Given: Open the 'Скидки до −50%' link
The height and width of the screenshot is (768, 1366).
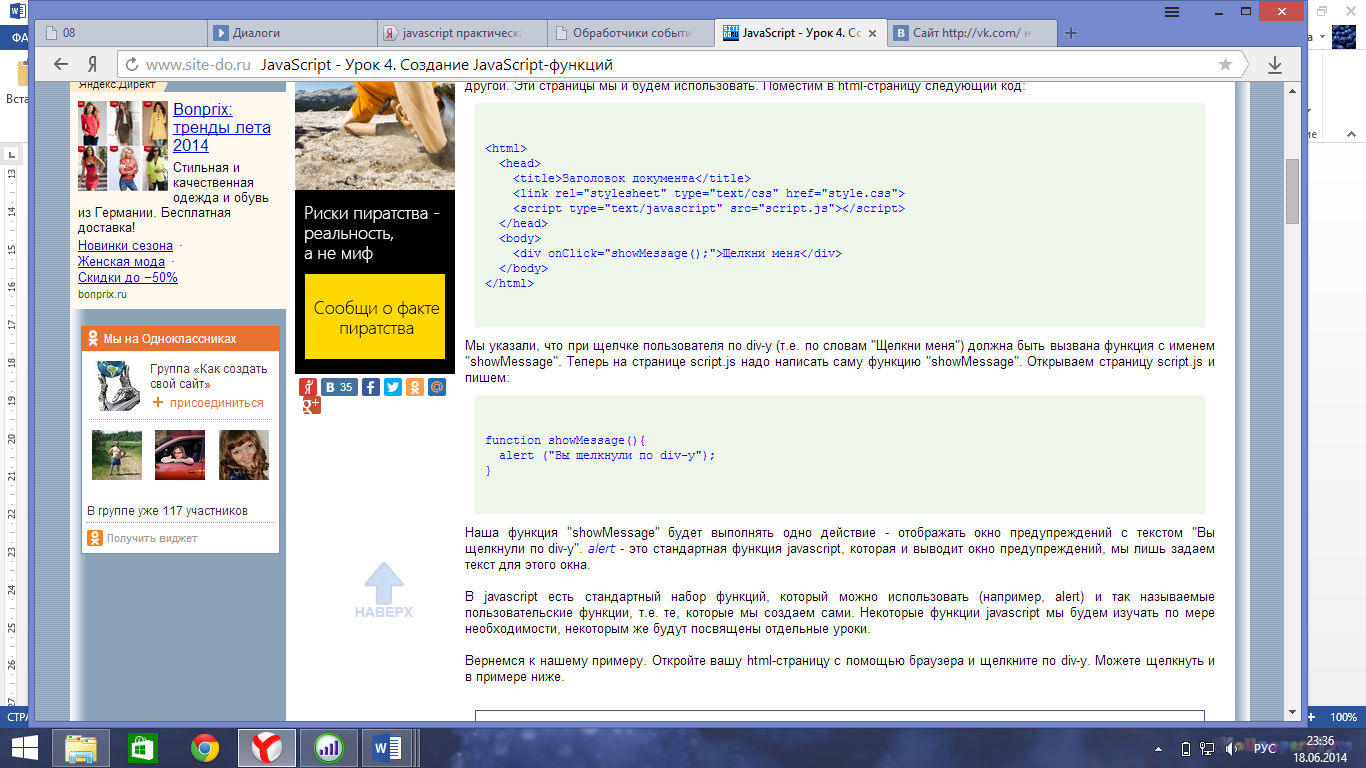Looking at the screenshot, I should click(x=128, y=277).
